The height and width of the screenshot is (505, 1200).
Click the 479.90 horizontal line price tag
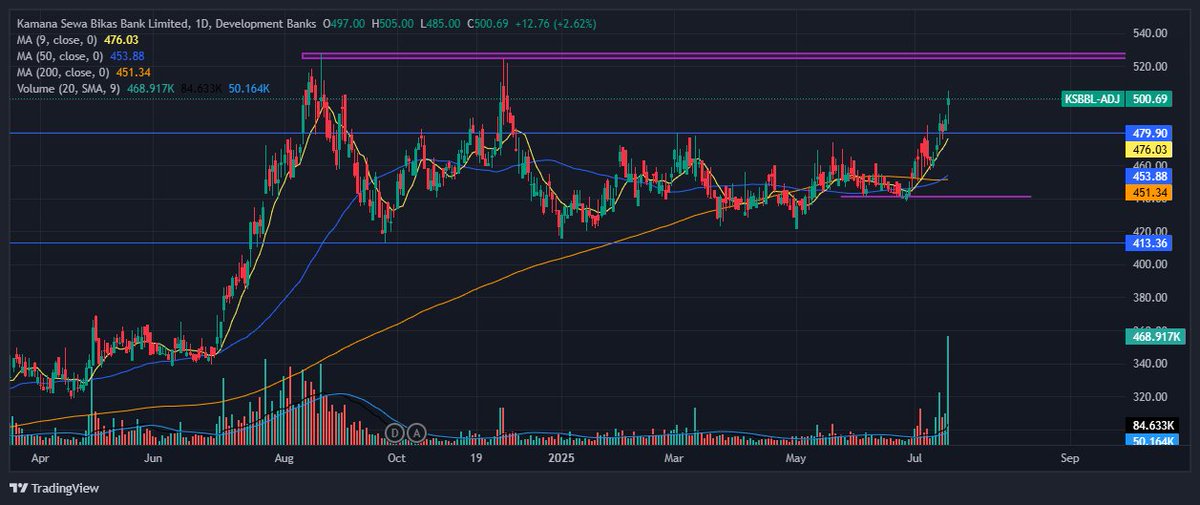click(1150, 132)
